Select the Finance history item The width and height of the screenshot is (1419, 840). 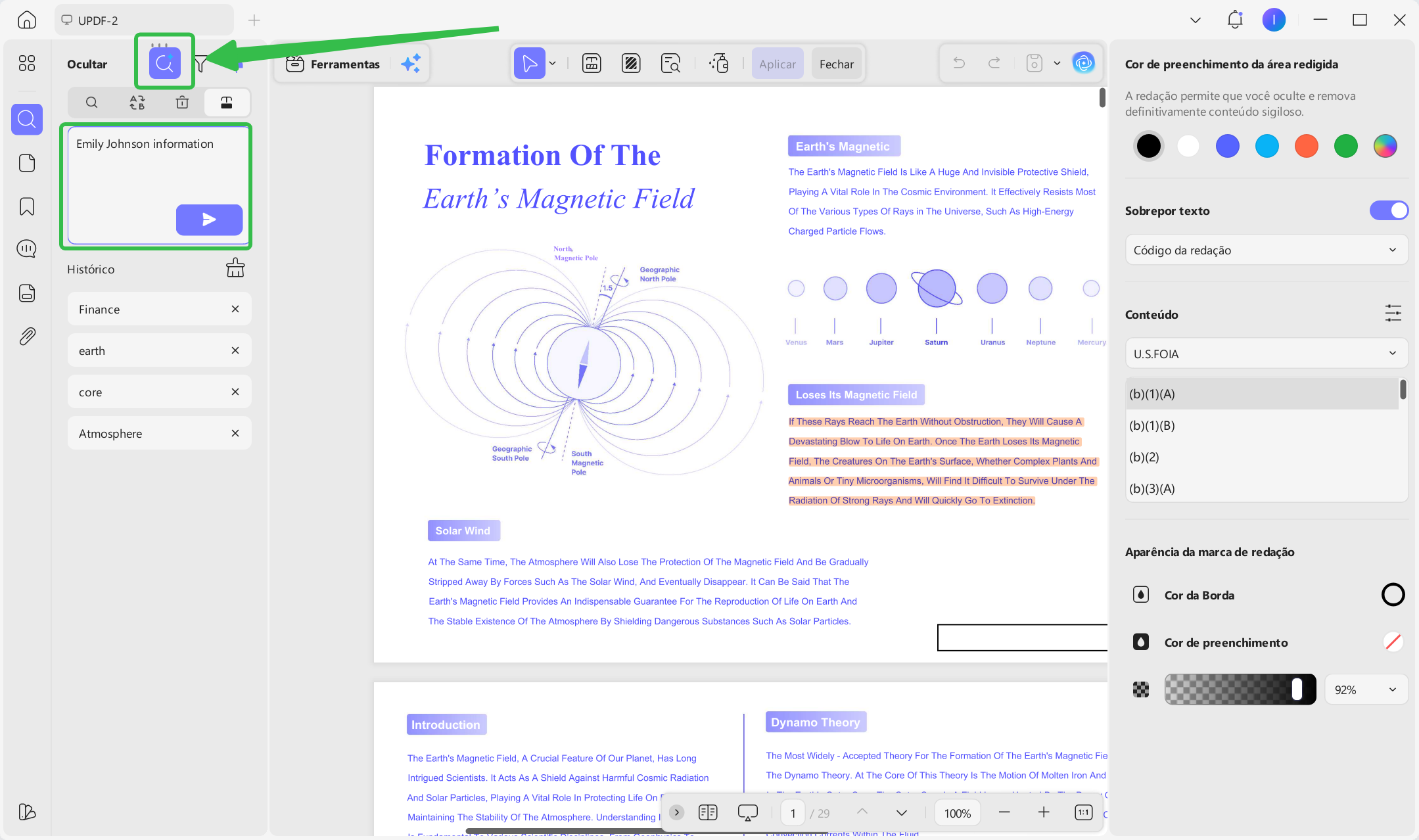(x=159, y=309)
